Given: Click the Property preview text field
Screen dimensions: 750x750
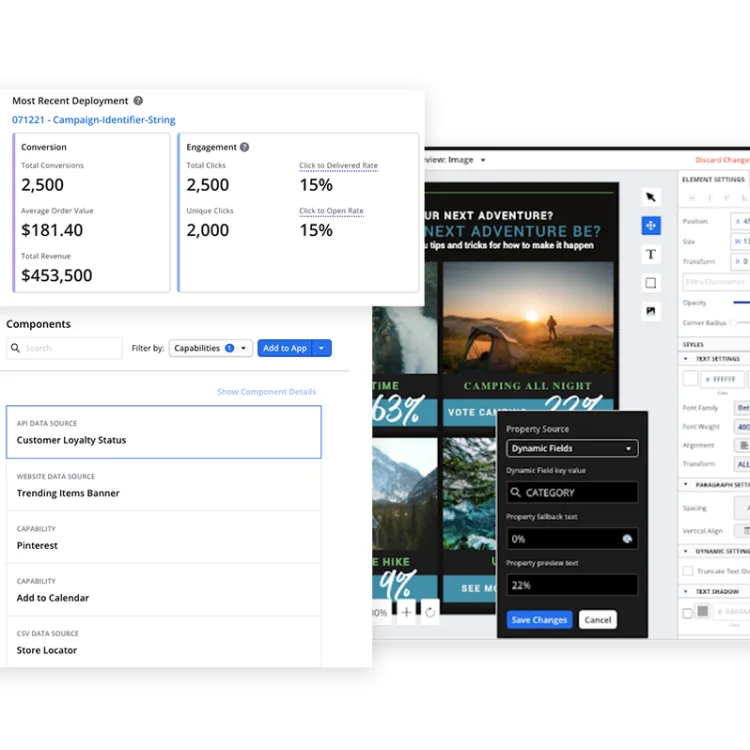Looking at the screenshot, I should coord(572,585).
